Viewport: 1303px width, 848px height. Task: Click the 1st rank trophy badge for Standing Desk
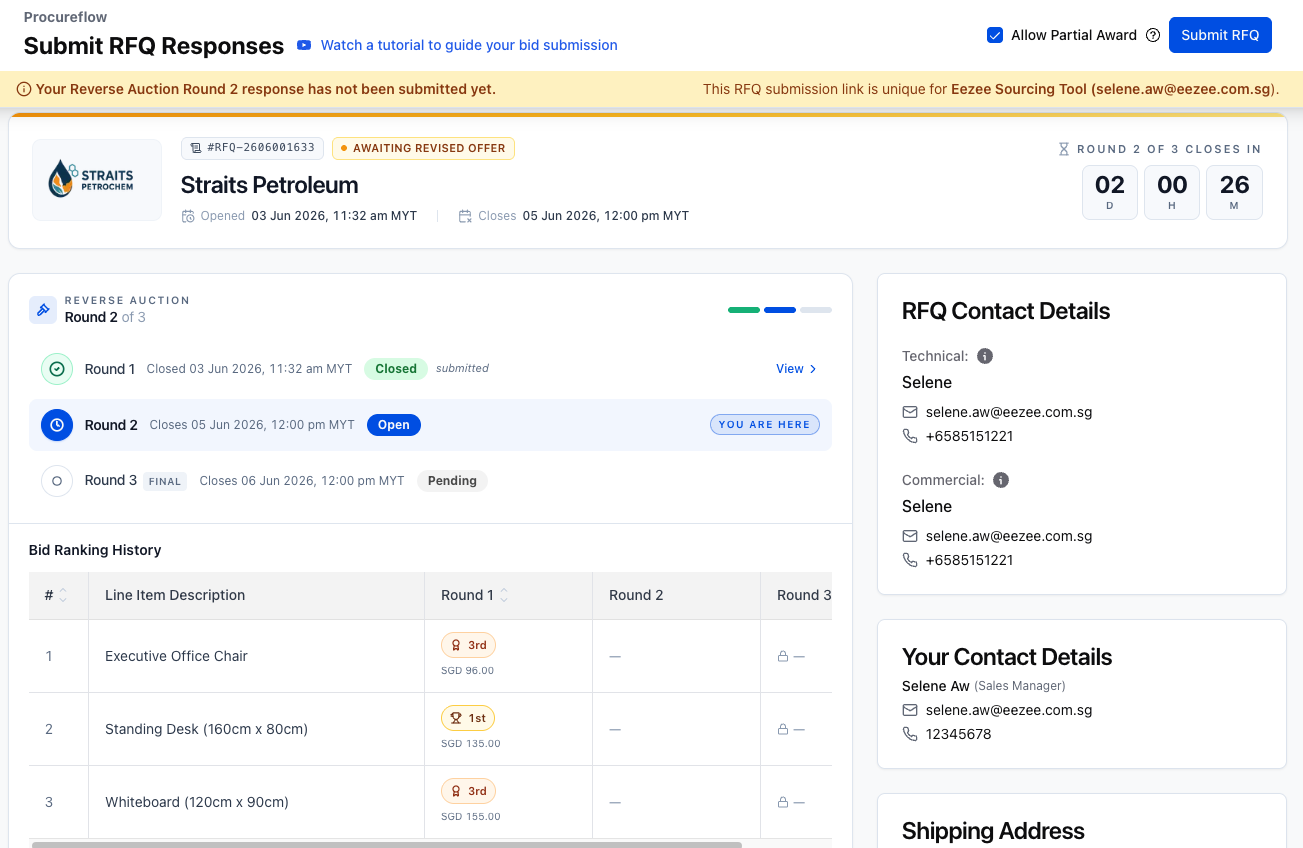point(468,718)
